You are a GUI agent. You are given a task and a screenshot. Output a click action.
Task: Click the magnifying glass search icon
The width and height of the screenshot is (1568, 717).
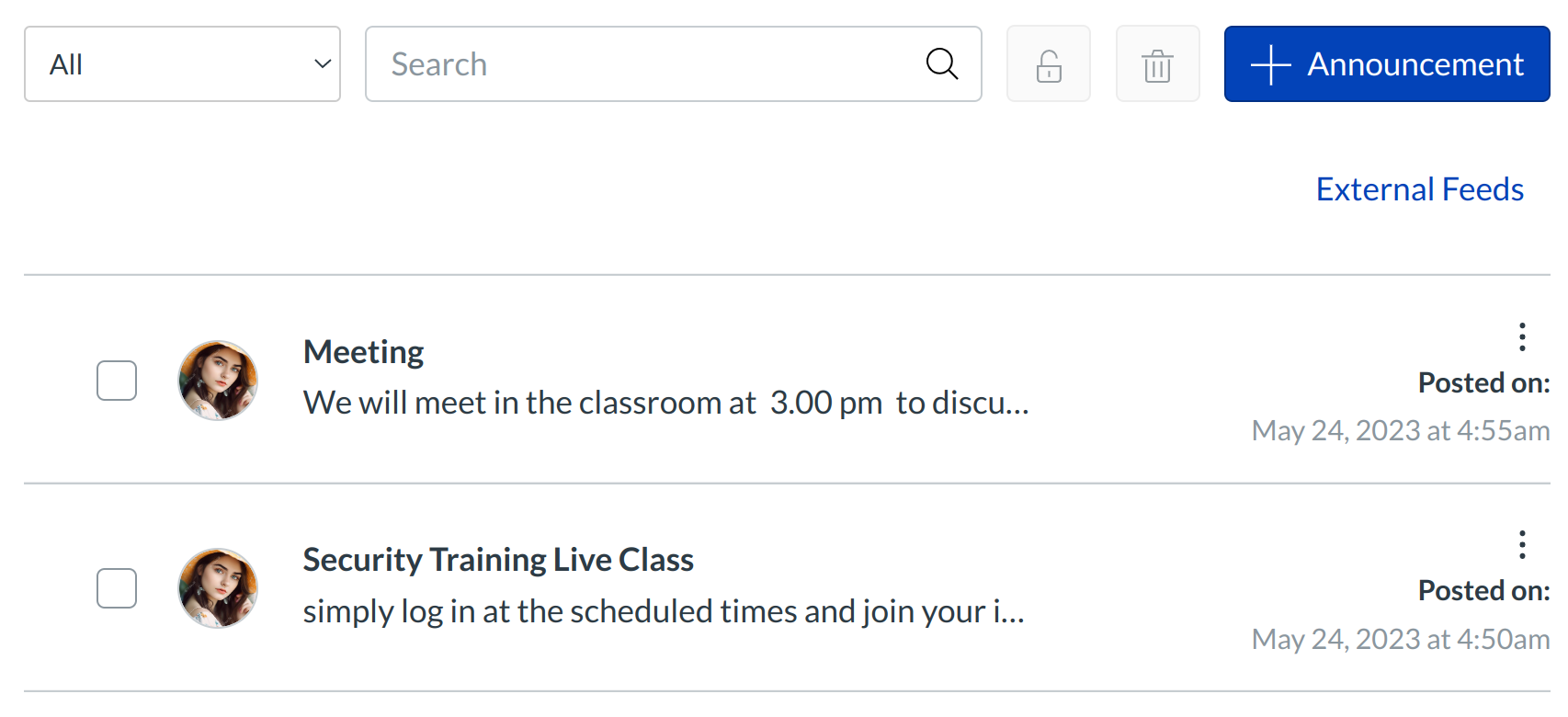941,64
